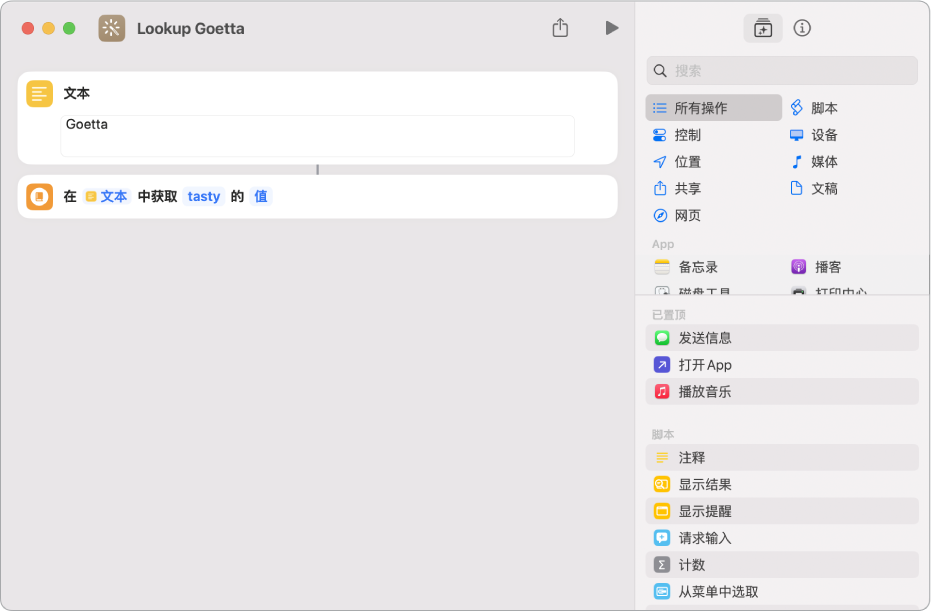Click the orange dictionary action icon
Screen dimensions: 931x612
pos(39,196)
